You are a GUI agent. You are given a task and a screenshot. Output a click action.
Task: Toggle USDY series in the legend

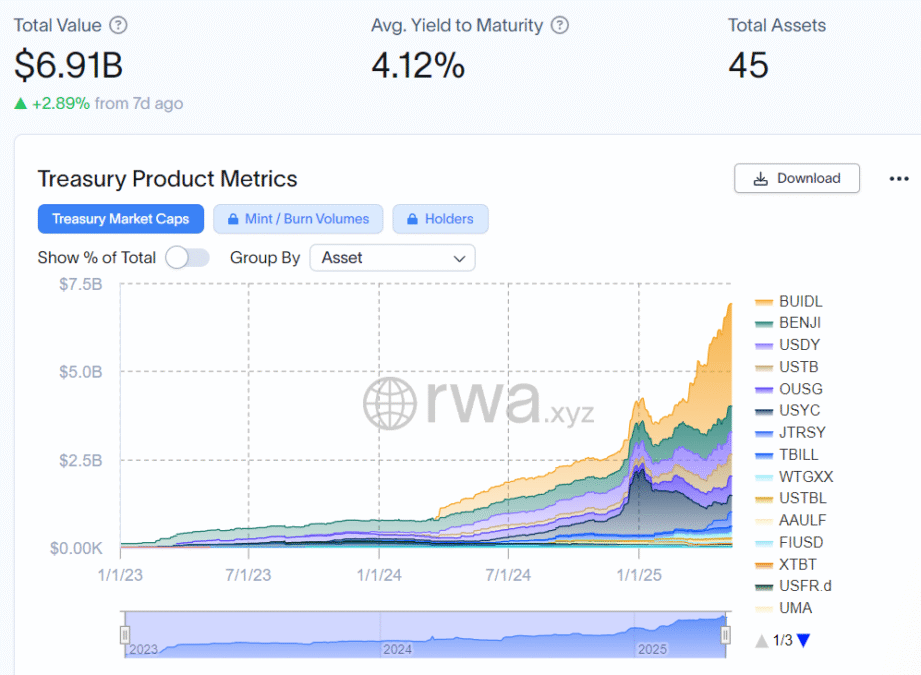[787, 344]
